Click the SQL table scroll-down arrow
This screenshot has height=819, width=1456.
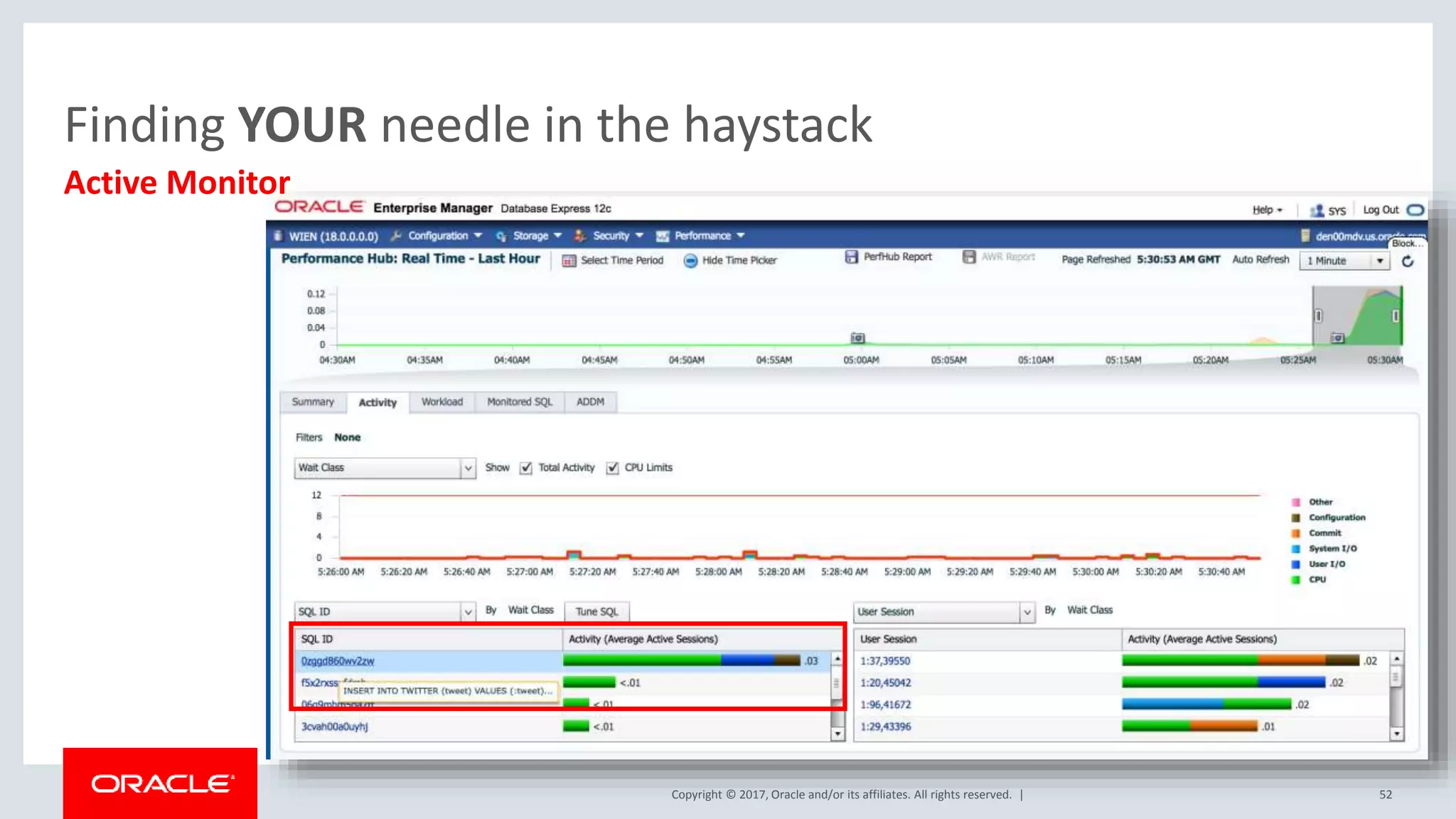pyautogui.click(x=837, y=734)
